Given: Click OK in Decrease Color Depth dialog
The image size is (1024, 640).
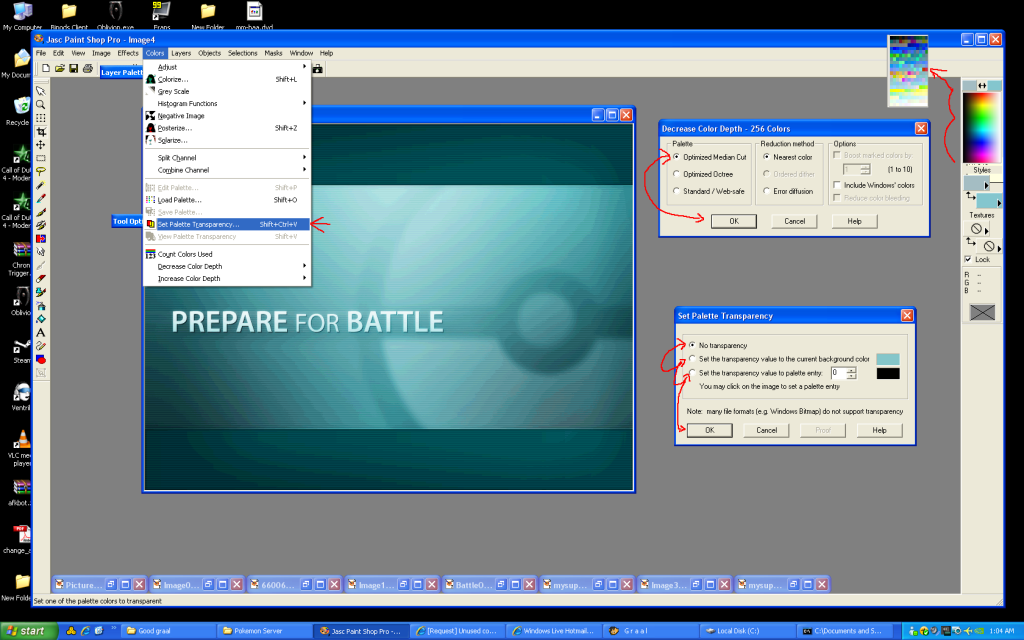Looking at the screenshot, I should (x=734, y=221).
